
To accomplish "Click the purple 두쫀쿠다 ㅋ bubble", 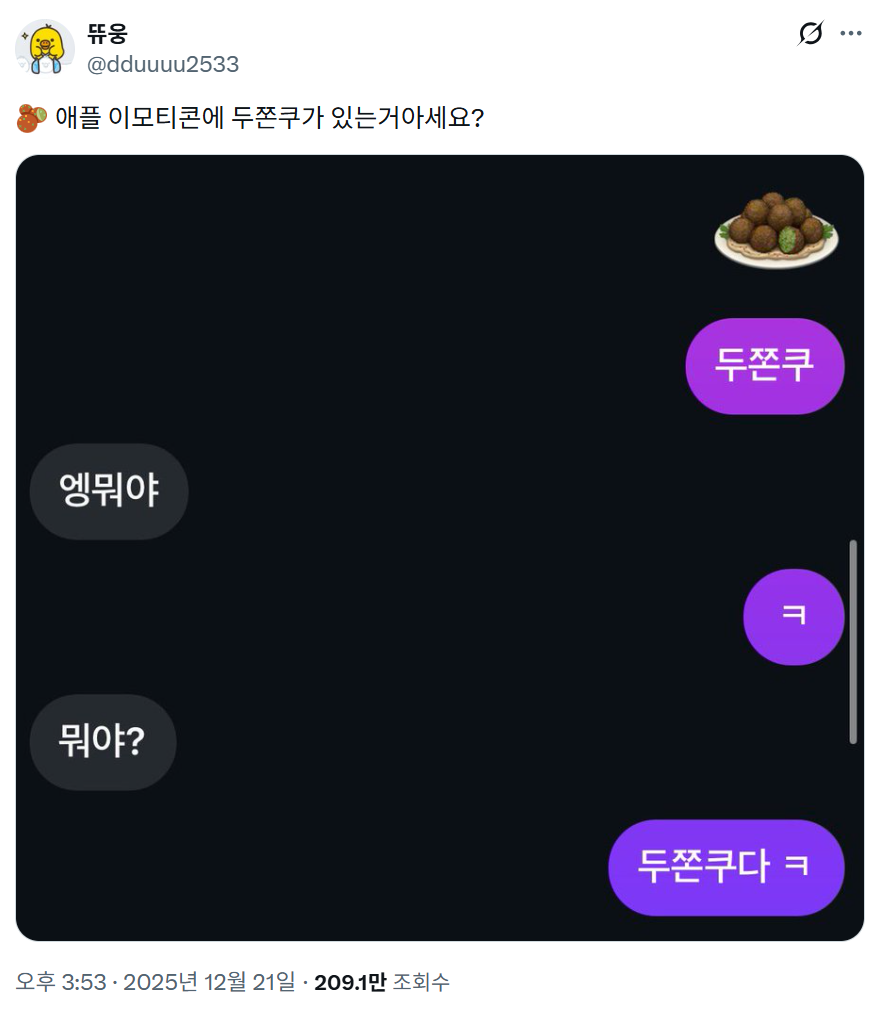I will point(726,867).
